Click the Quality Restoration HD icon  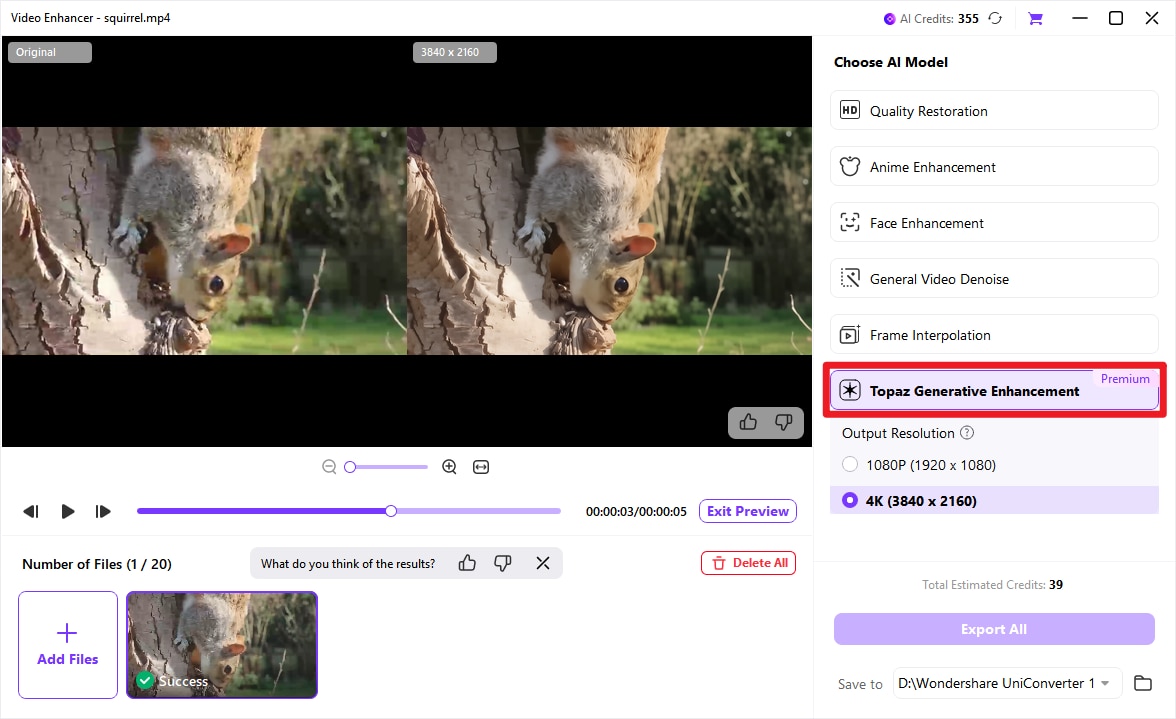click(850, 110)
